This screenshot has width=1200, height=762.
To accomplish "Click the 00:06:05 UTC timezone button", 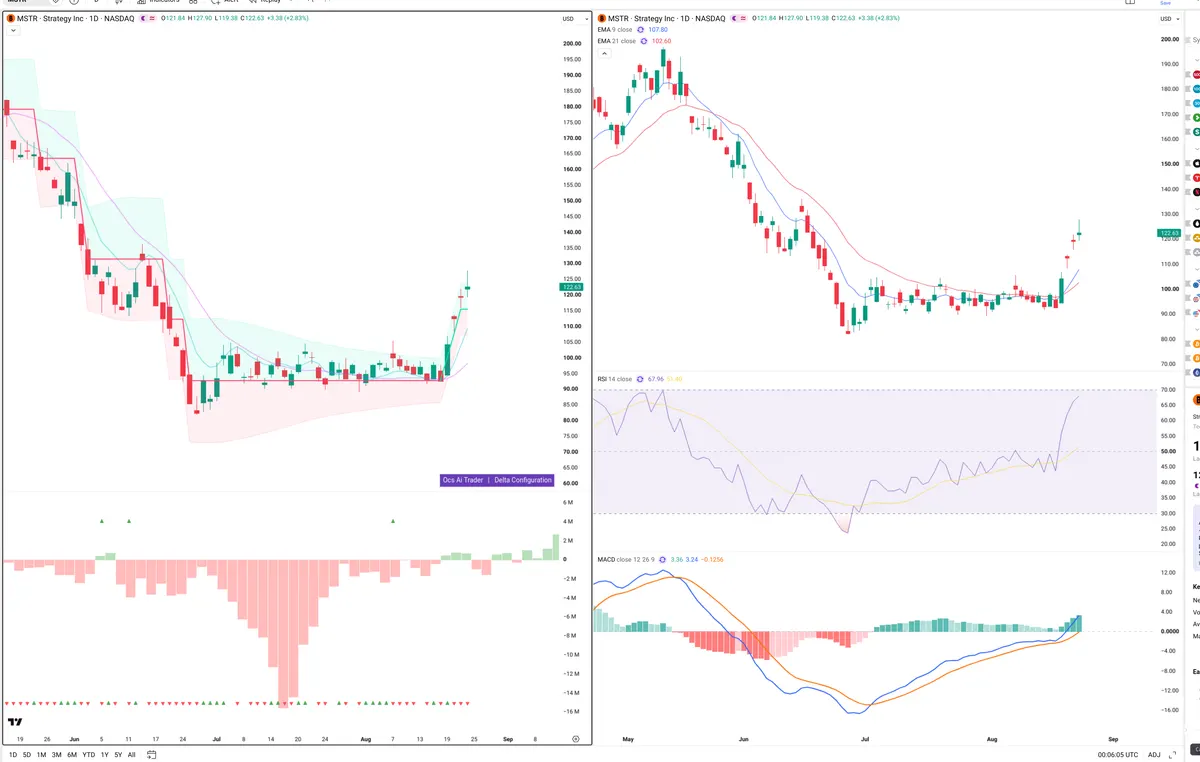I will [1120, 754].
